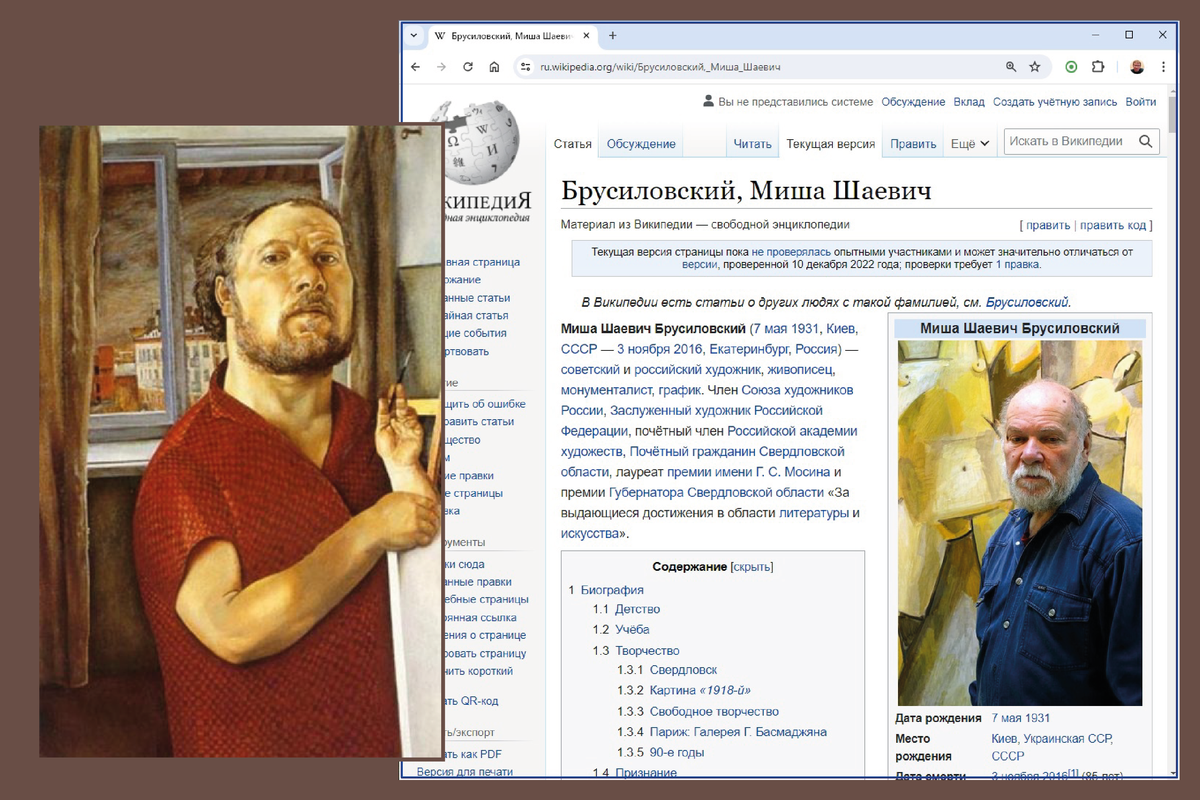Click the zoom magnifier icon in address bar
The width and height of the screenshot is (1200, 800).
1011,67
